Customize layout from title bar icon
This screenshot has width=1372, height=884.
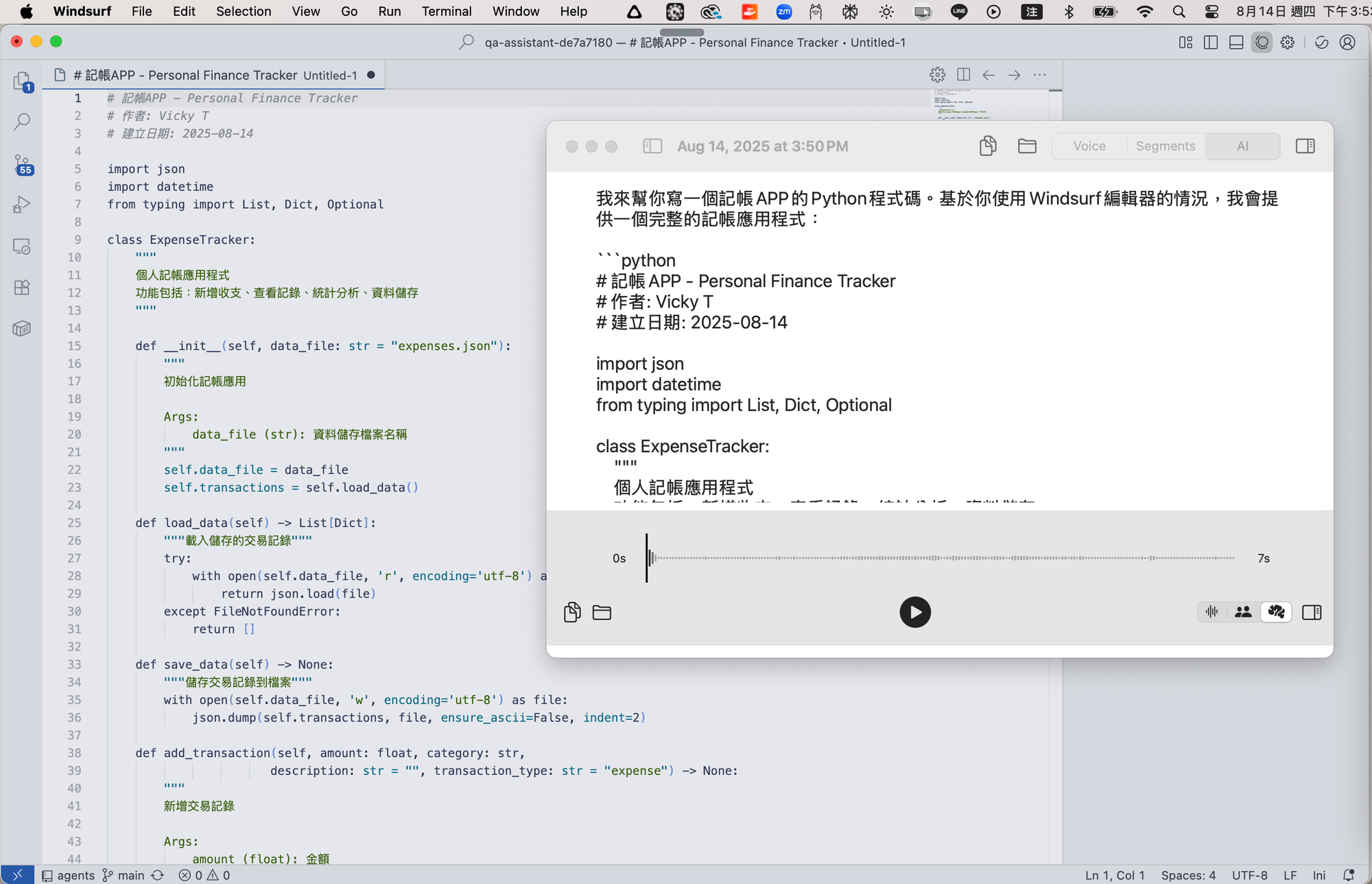coord(1185,43)
